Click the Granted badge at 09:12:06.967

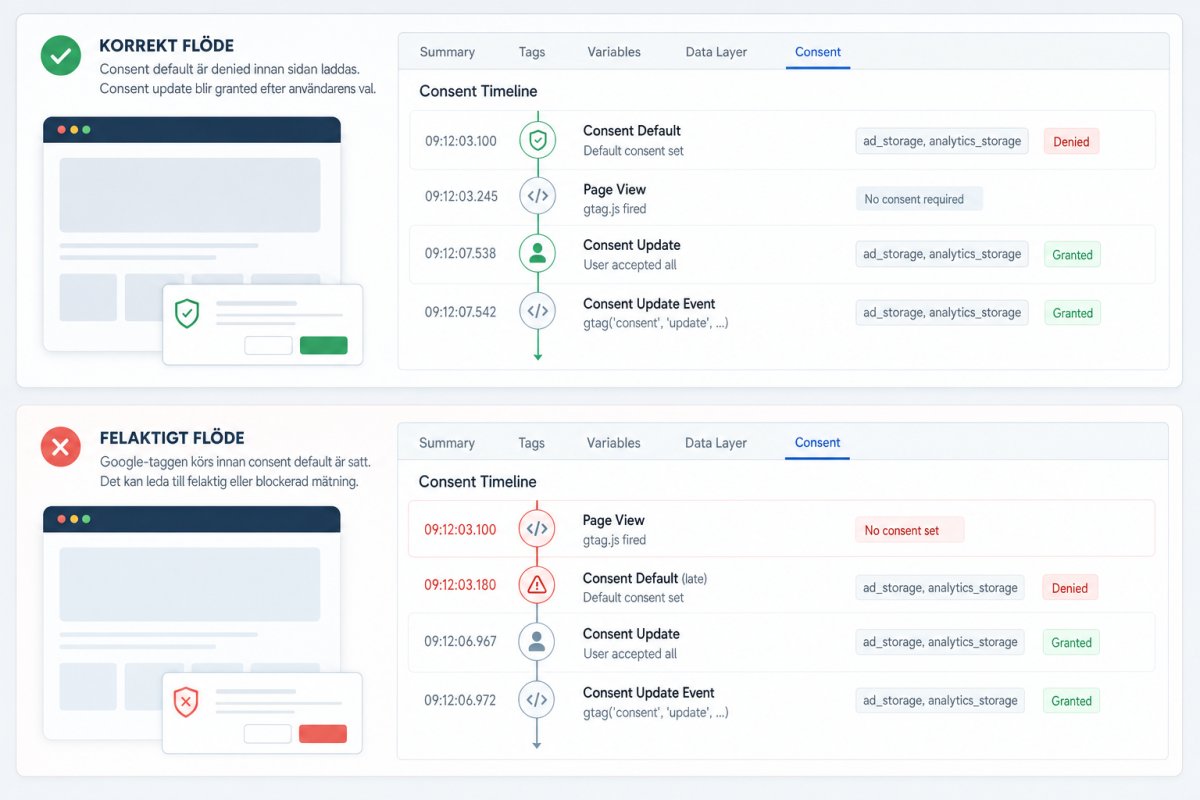pyautogui.click(x=1071, y=642)
